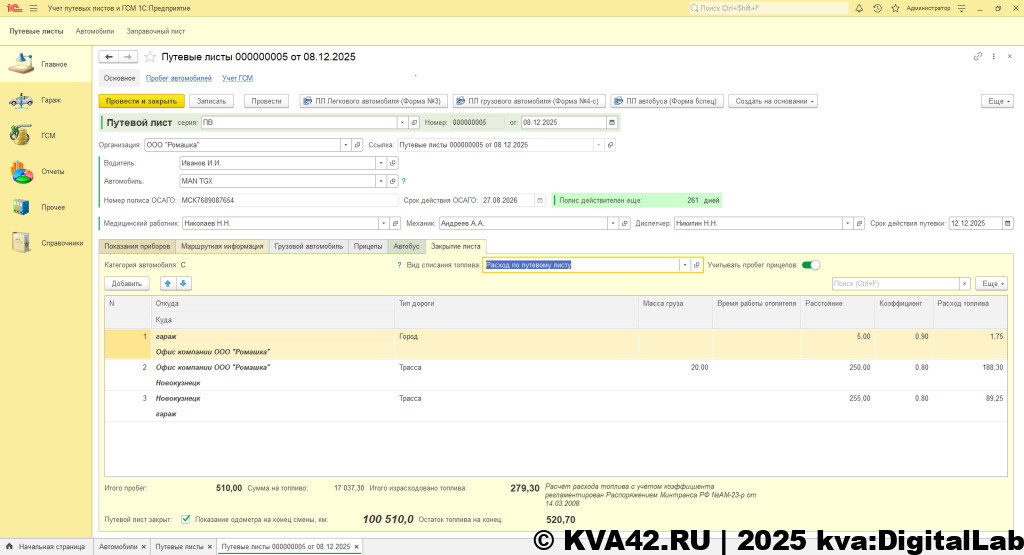Open calendar picker for document date
1024x555 pixels.
(x=612, y=122)
